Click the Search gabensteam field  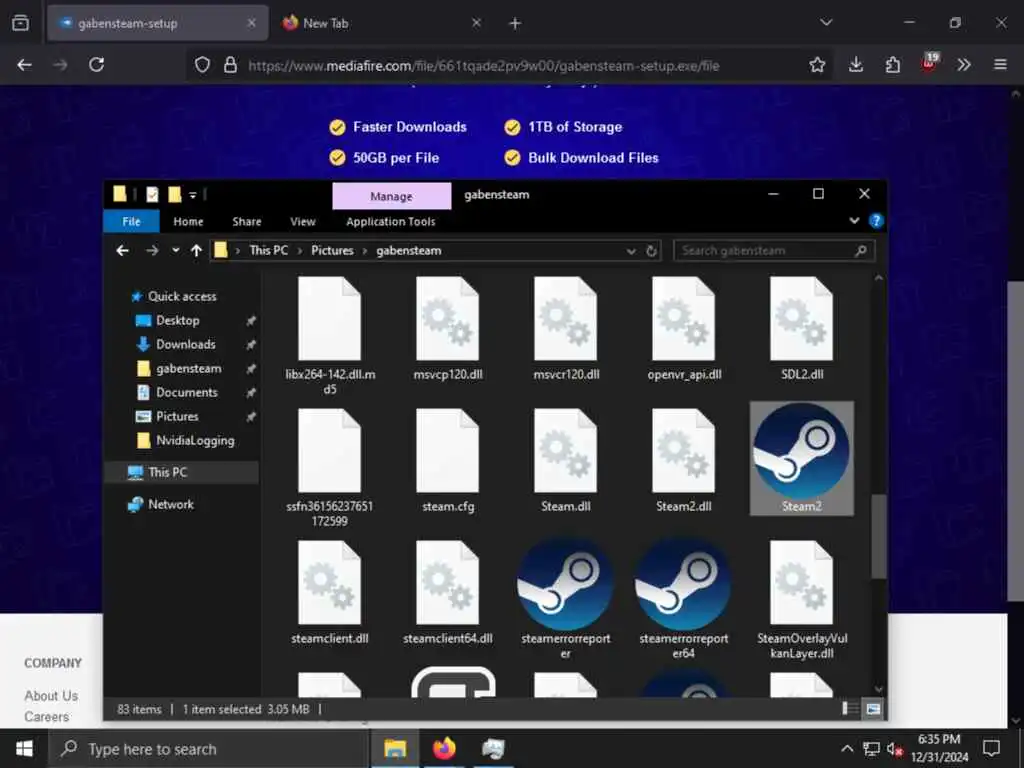click(774, 251)
